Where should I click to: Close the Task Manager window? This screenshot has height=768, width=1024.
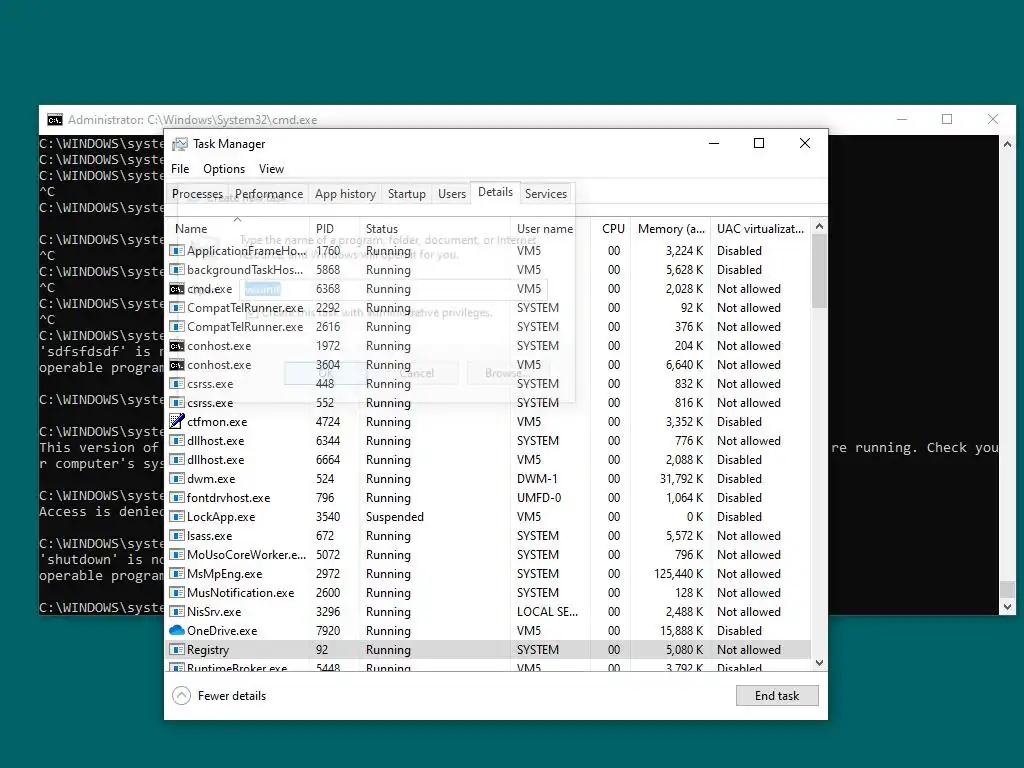[x=805, y=143]
